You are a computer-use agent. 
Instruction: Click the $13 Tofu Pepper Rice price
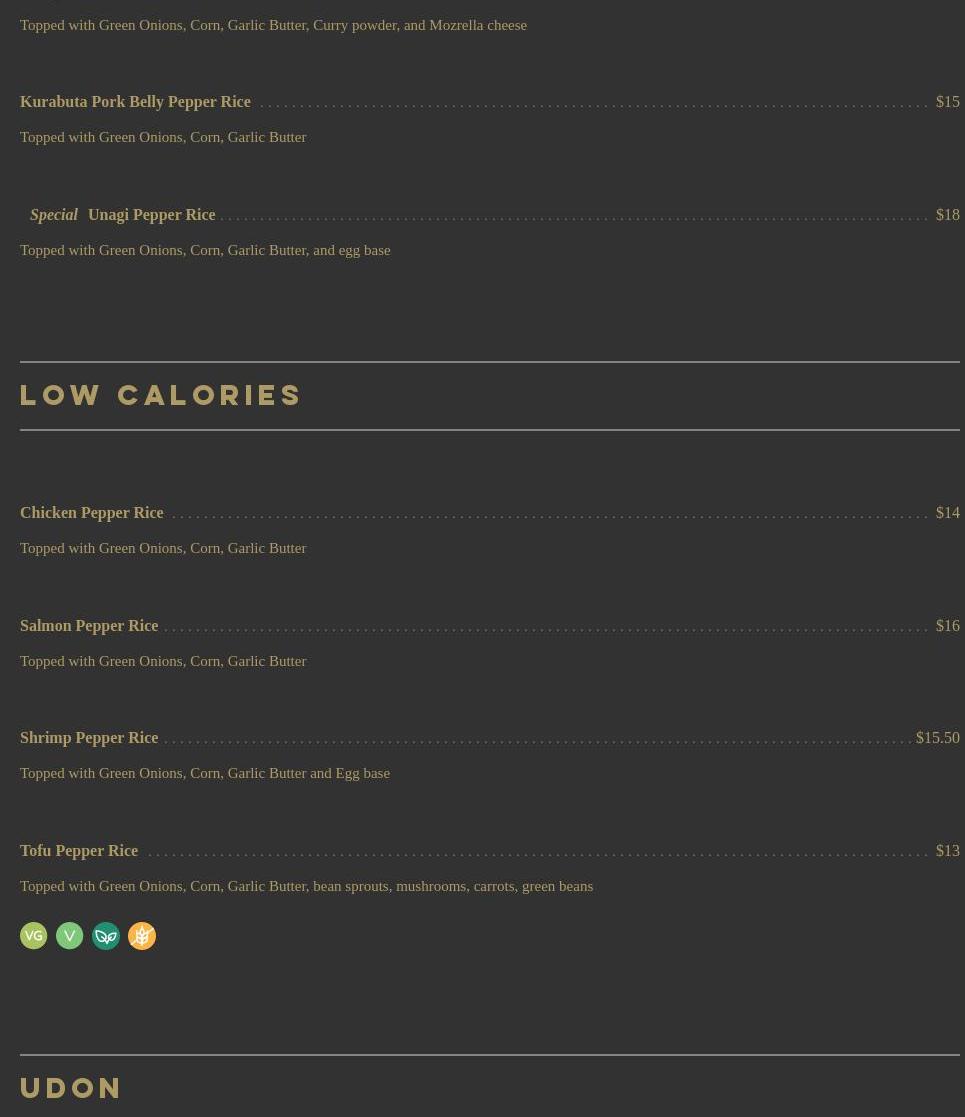(947, 851)
